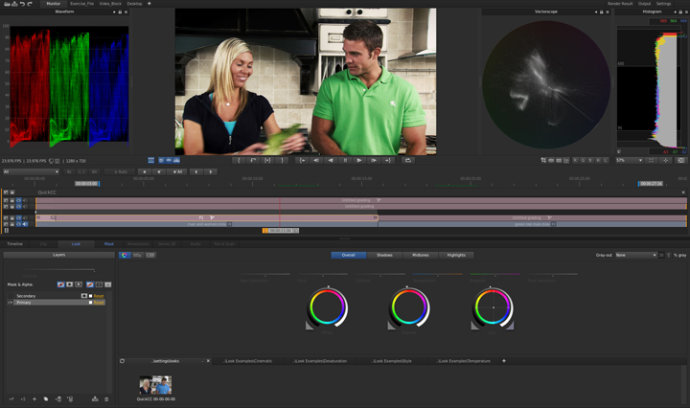
Task: Toggle the Secondary layer checkbox
Action: click(x=90, y=296)
